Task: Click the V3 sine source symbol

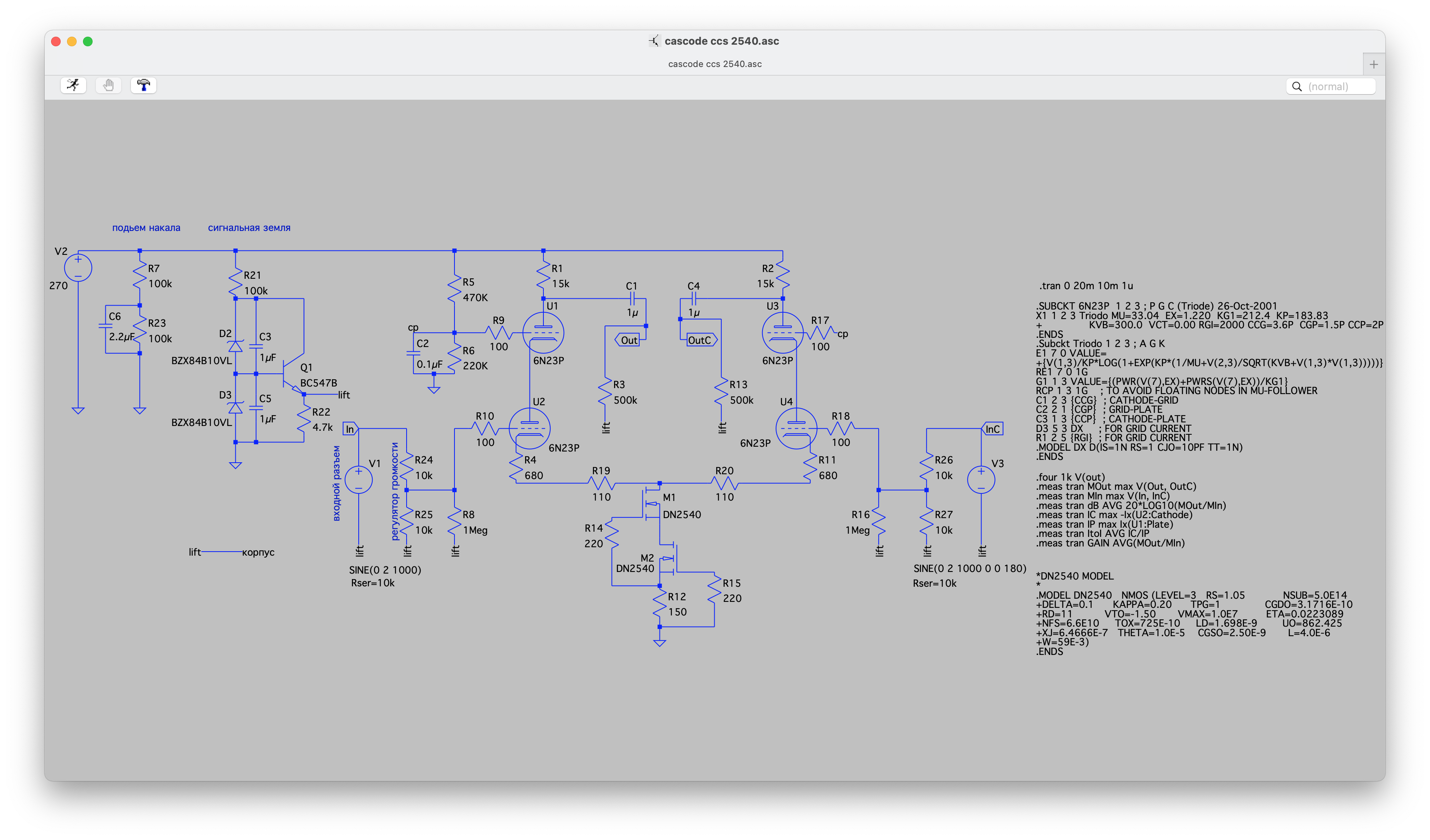Action: point(981,480)
